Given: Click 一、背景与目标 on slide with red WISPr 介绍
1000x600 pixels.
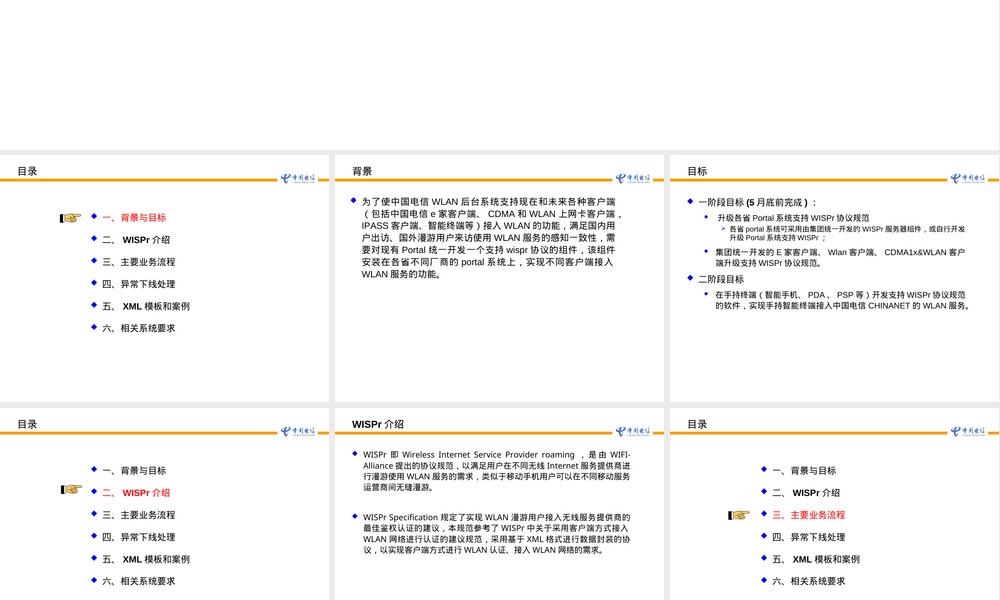Looking at the screenshot, I should point(134,471).
